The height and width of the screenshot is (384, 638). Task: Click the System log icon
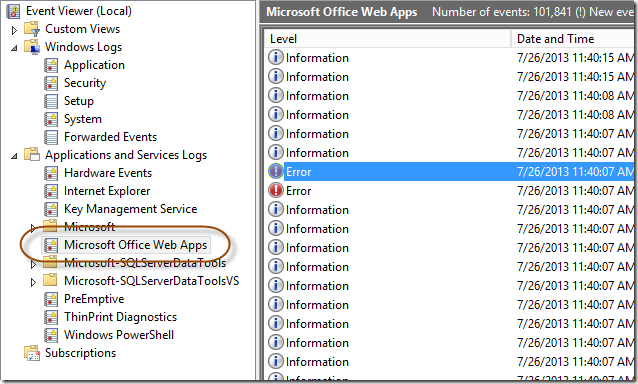51,119
